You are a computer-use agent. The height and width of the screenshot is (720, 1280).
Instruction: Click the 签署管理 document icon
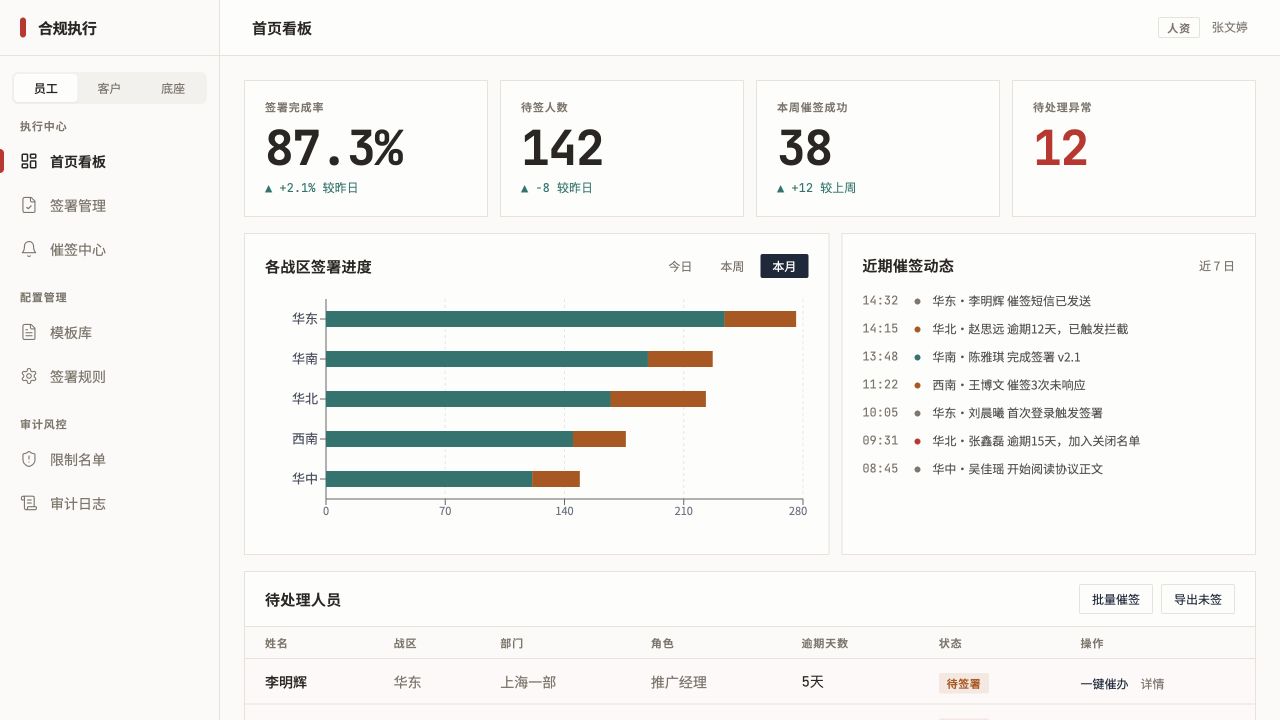(29, 205)
